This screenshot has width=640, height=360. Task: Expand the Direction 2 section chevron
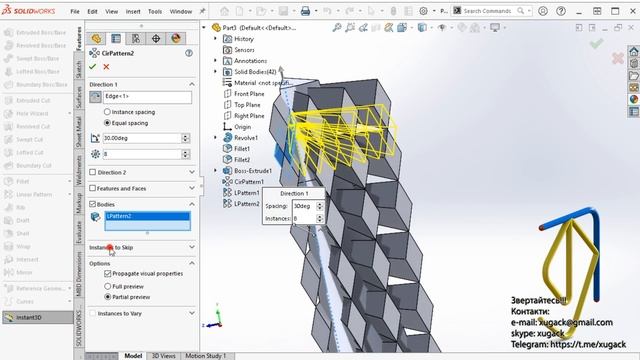coord(192,172)
